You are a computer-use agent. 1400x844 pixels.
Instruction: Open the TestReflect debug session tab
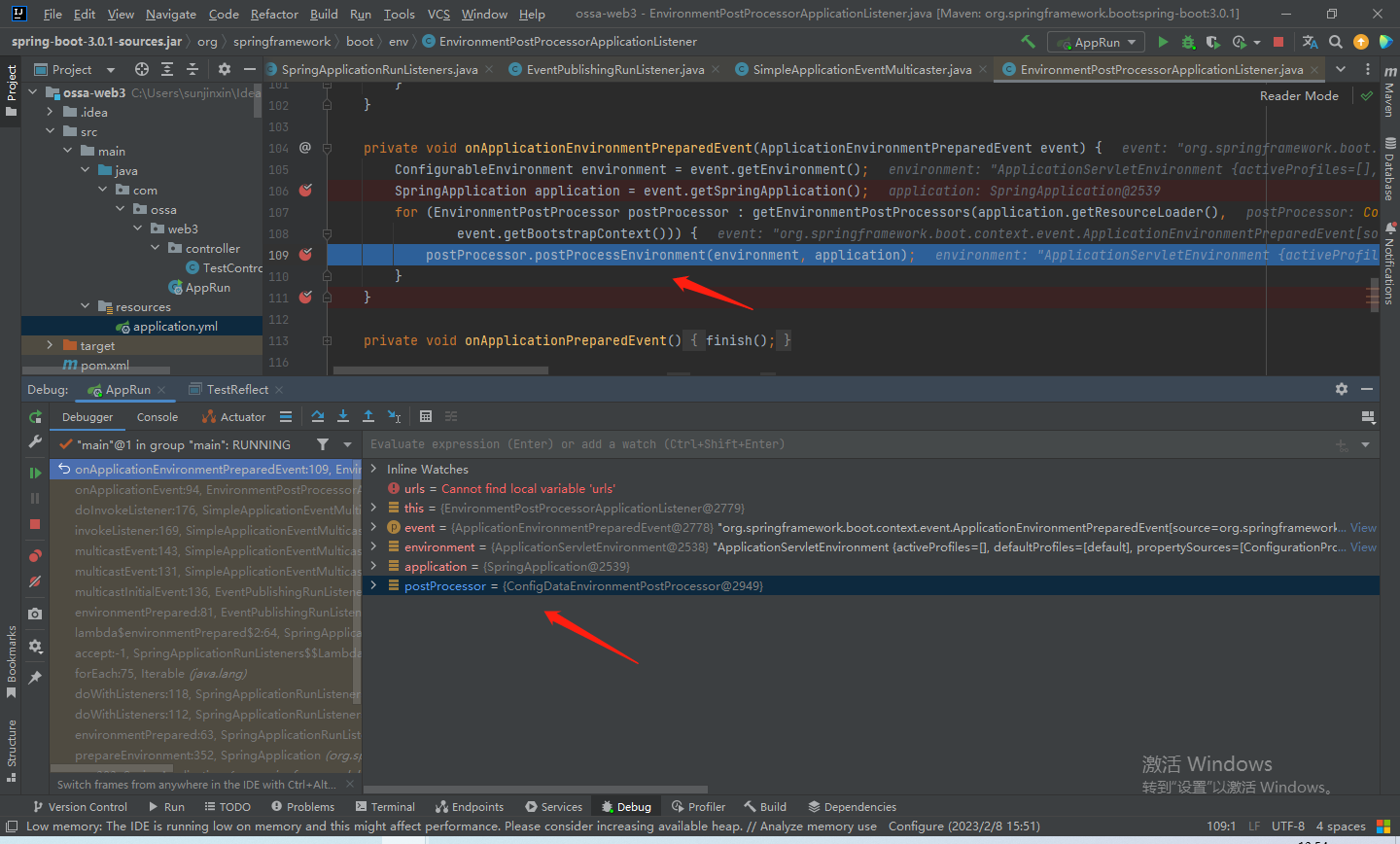tap(235, 389)
